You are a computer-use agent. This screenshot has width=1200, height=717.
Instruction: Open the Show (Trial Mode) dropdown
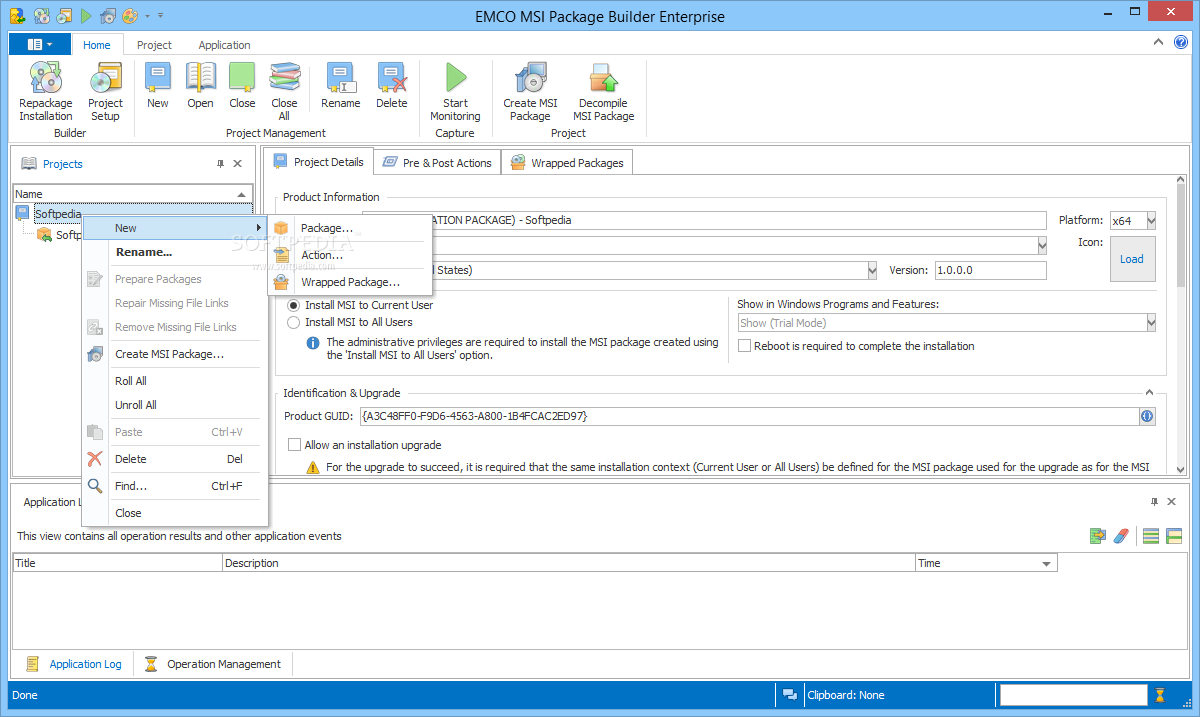(x=1151, y=323)
